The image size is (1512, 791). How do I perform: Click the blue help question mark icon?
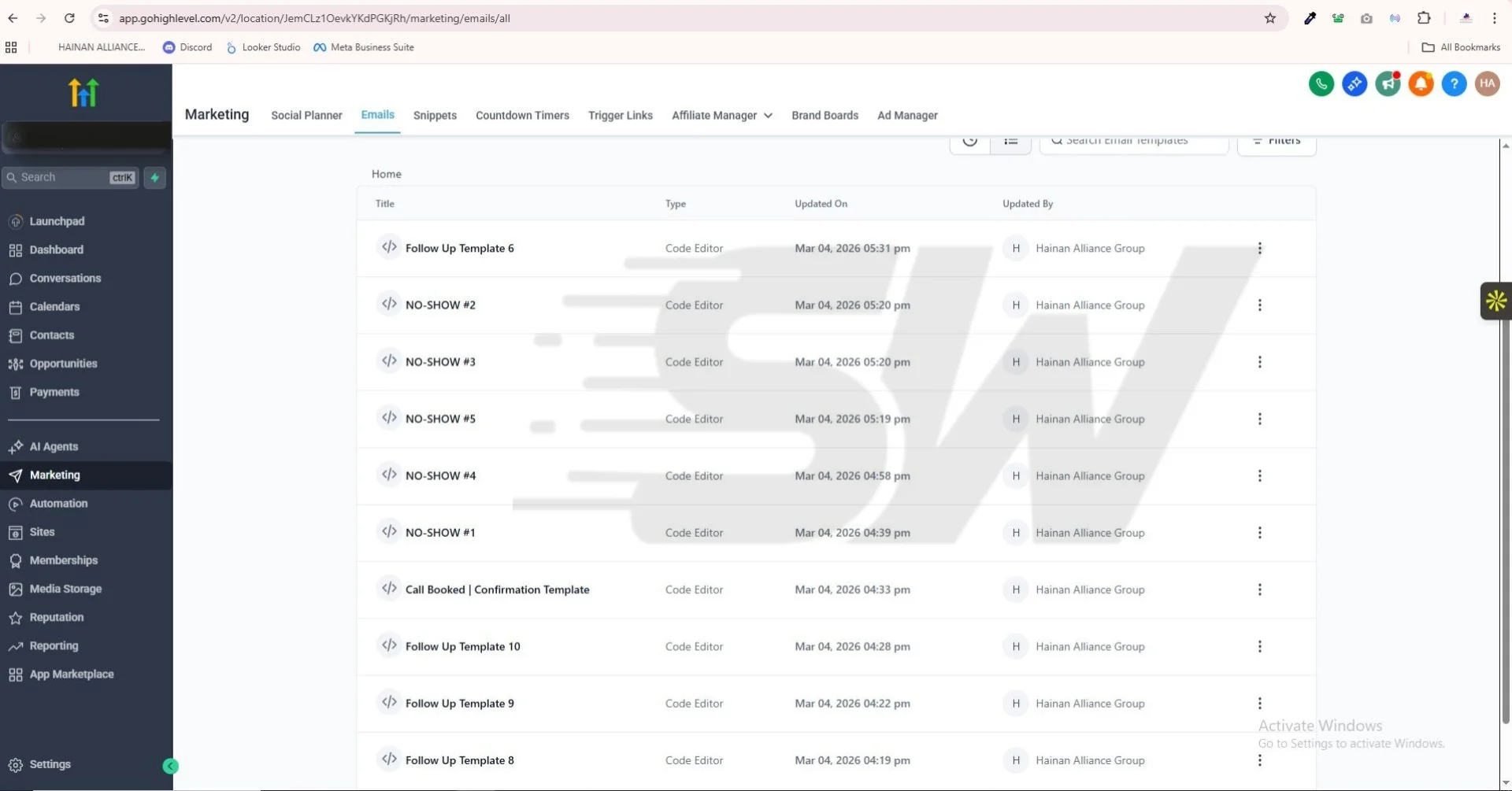pos(1454,83)
